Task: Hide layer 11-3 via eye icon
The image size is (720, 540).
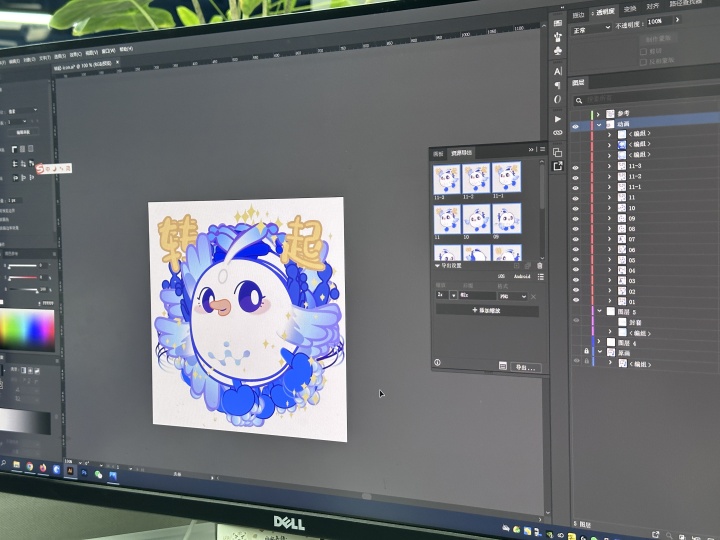Action: (x=575, y=168)
